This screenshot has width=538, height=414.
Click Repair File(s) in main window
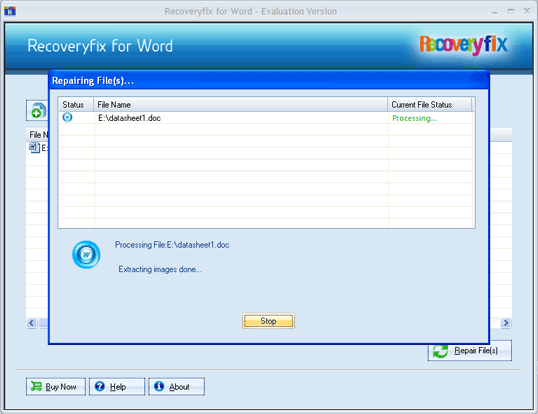(470, 351)
